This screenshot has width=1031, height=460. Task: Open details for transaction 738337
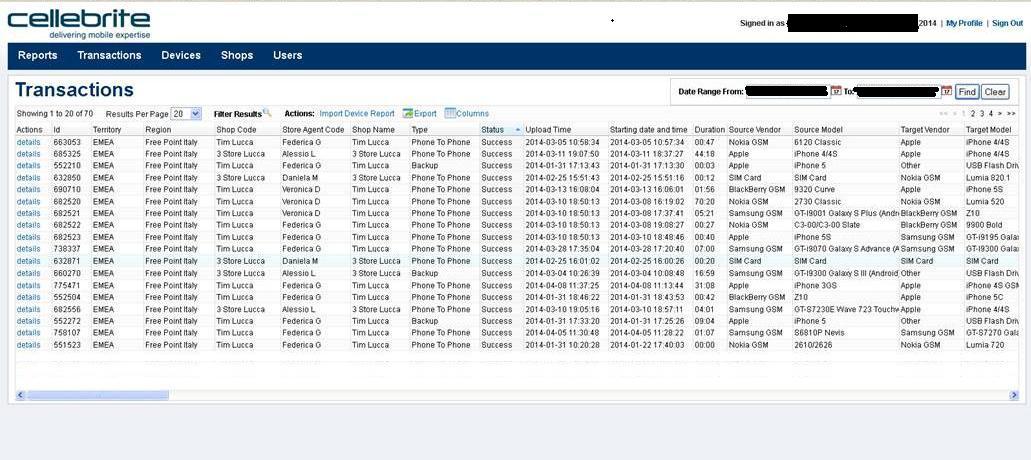(28, 249)
